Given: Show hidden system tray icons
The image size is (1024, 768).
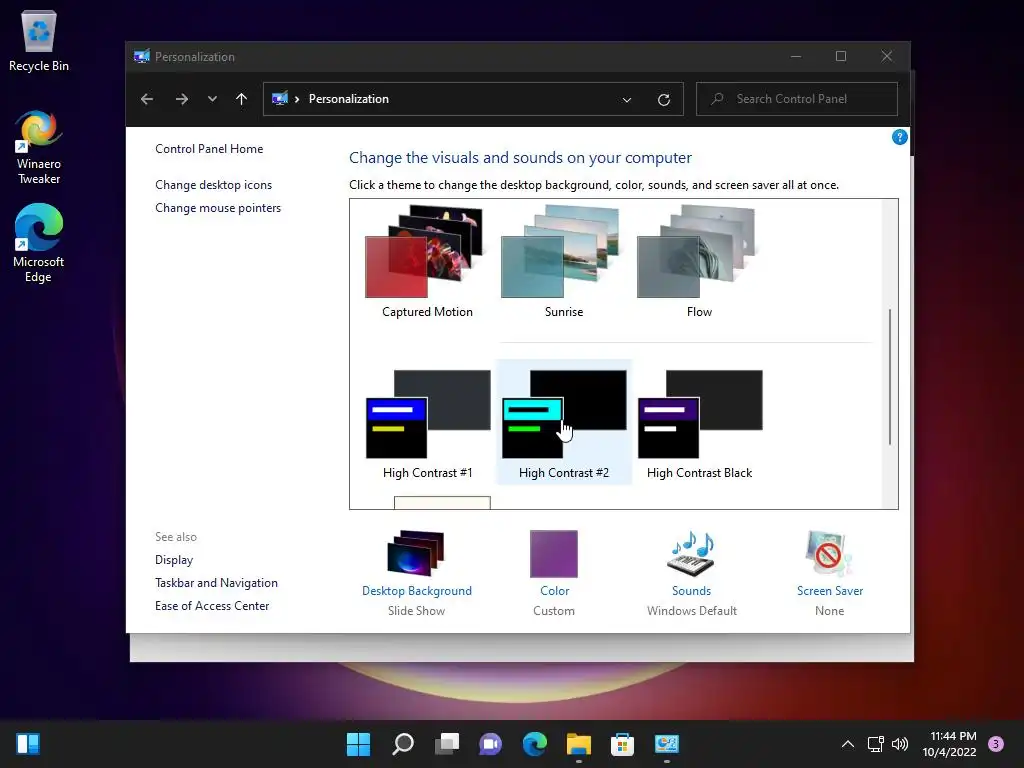Looking at the screenshot, I should pyautogui.click(x=848, y=744).
